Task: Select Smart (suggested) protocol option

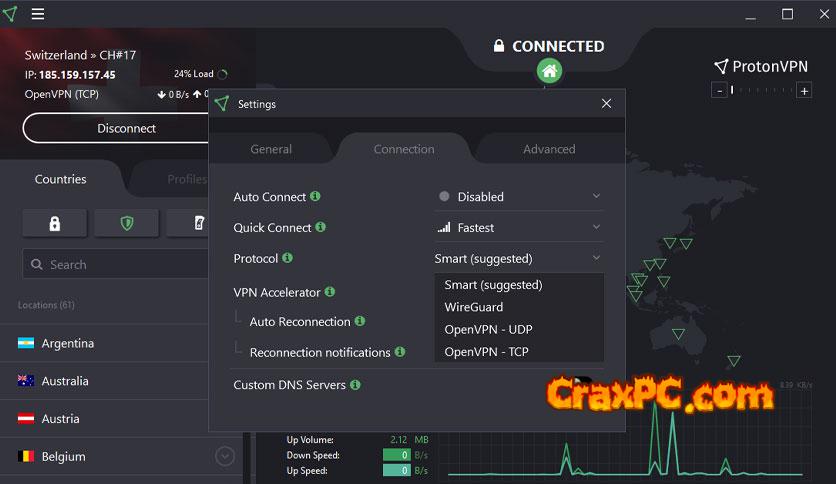Action: (519, 285)
